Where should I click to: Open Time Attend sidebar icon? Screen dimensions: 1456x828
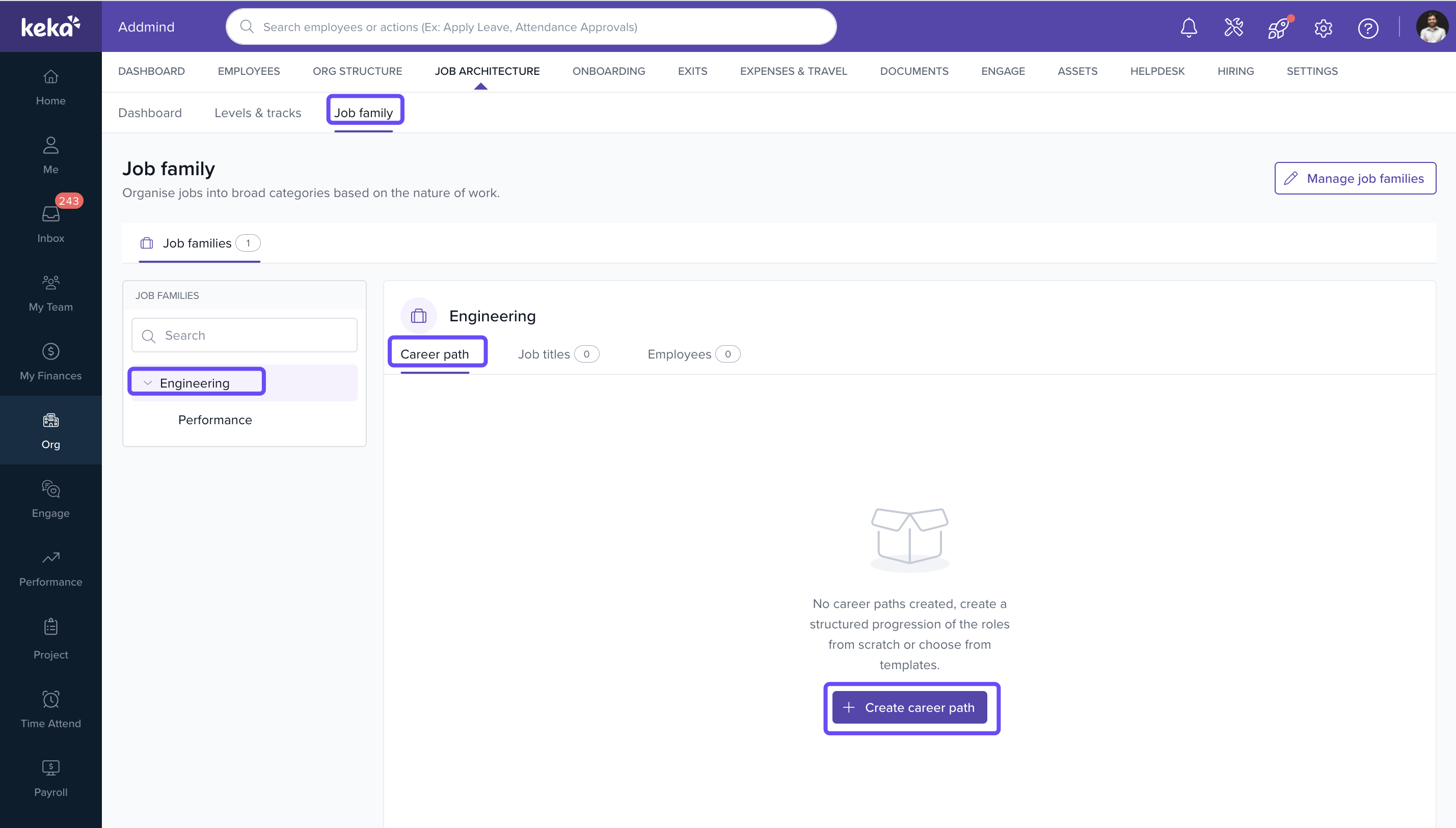(x=50, y=709)
